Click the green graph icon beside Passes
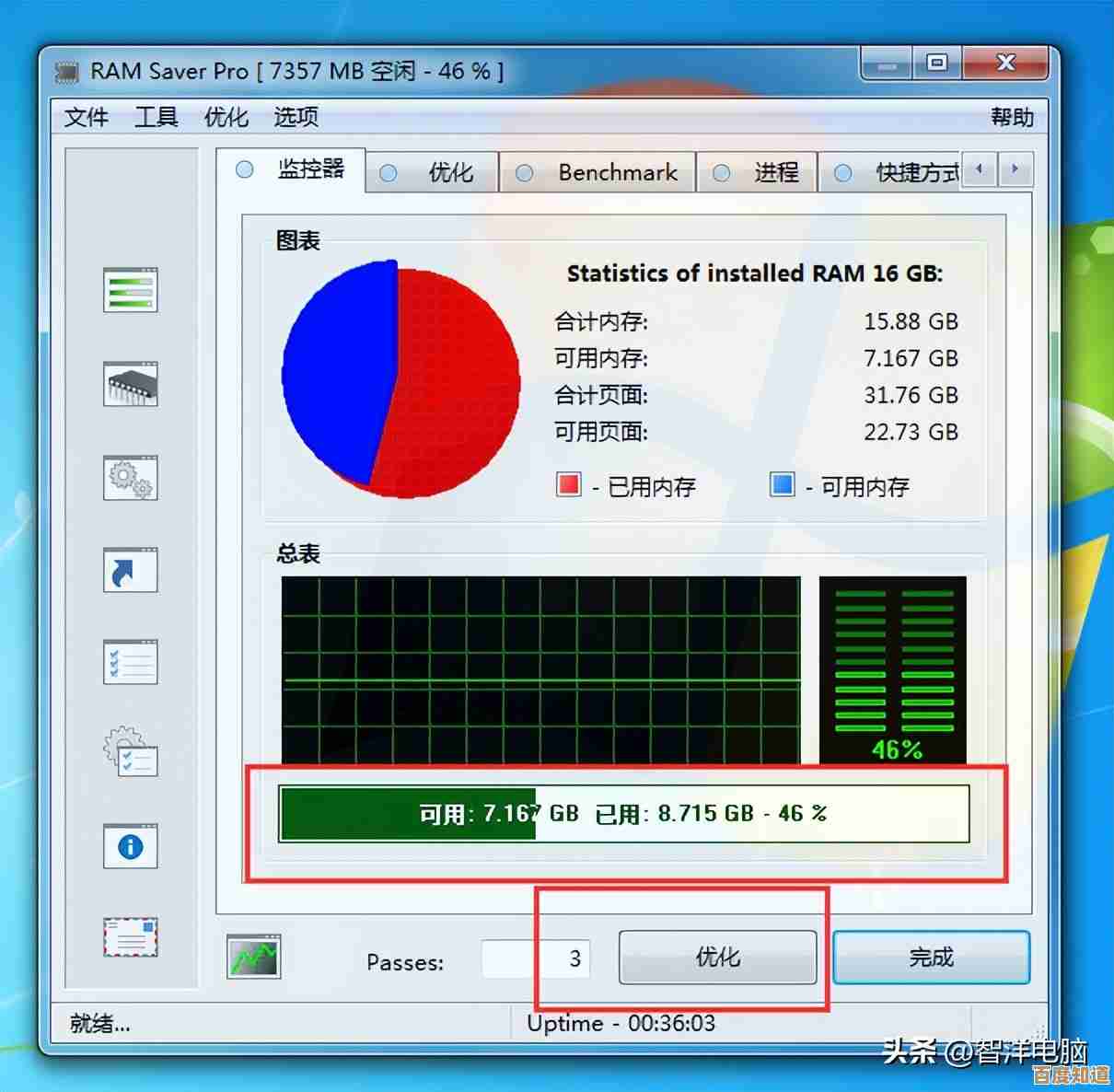Viewport: 1114px width, 1092px height. 253,958
